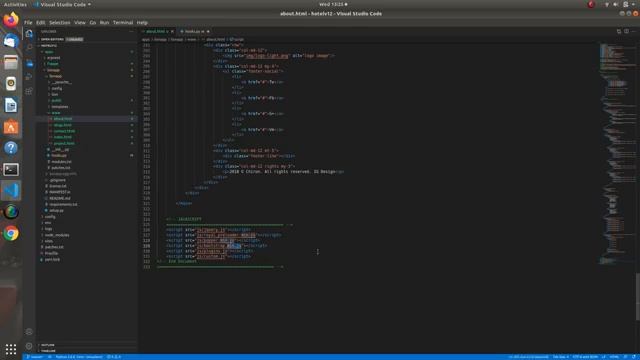
Task: Open the Go menu
Action: (x=93, y=22)
